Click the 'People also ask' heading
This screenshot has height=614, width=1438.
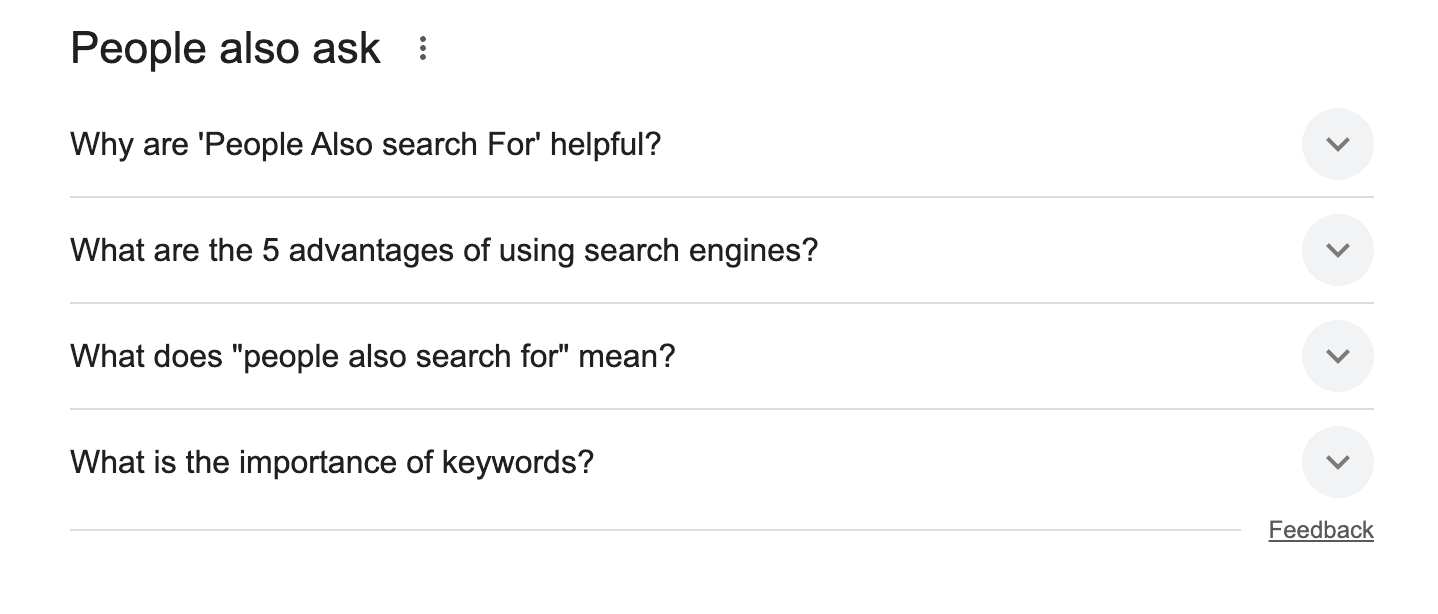(223, 48)
